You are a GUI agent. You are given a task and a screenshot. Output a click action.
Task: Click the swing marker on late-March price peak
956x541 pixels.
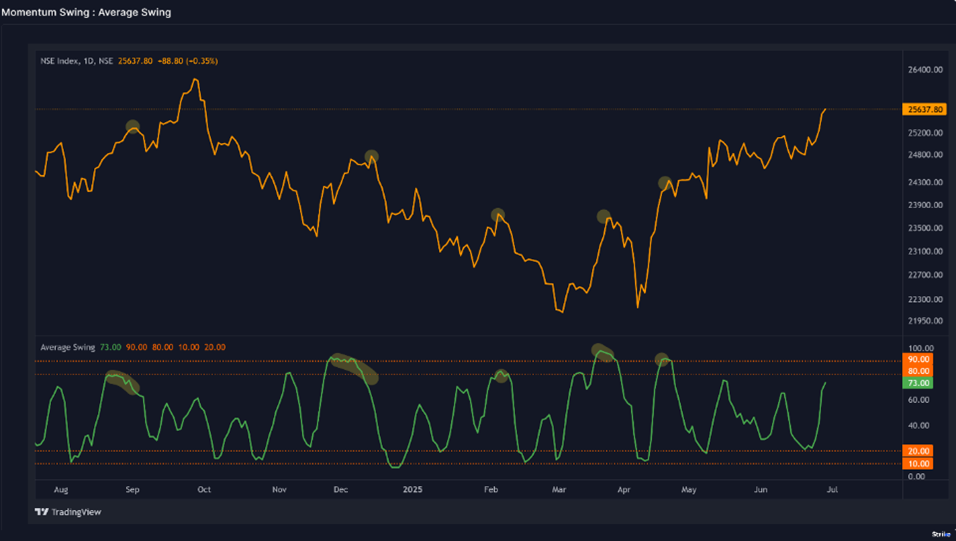[603, 216]
